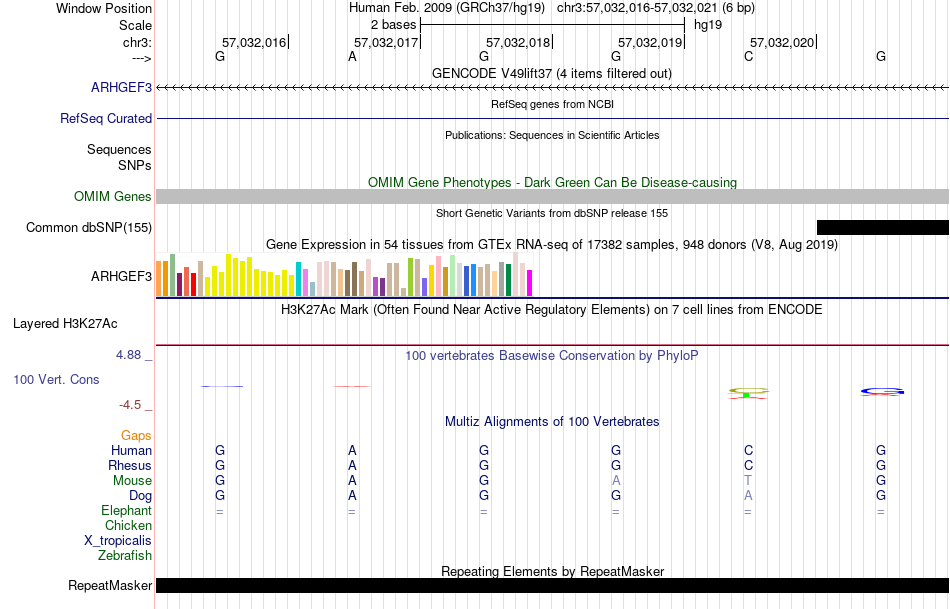Click the Rhesus row C base

point(748,465)
